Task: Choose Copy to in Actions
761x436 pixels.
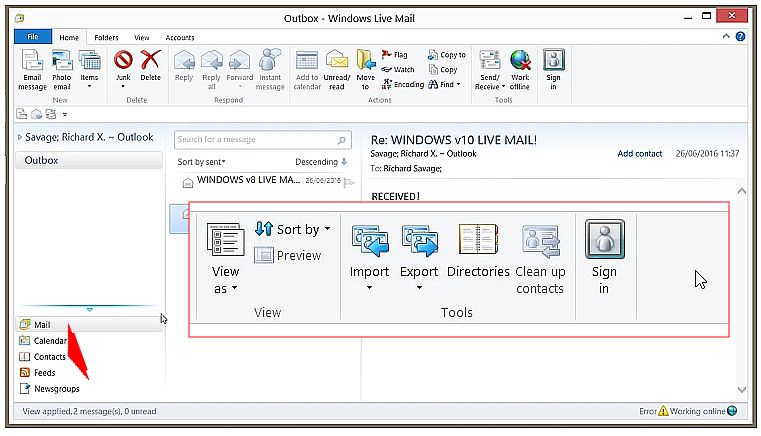Action: [x=447, y=55]
